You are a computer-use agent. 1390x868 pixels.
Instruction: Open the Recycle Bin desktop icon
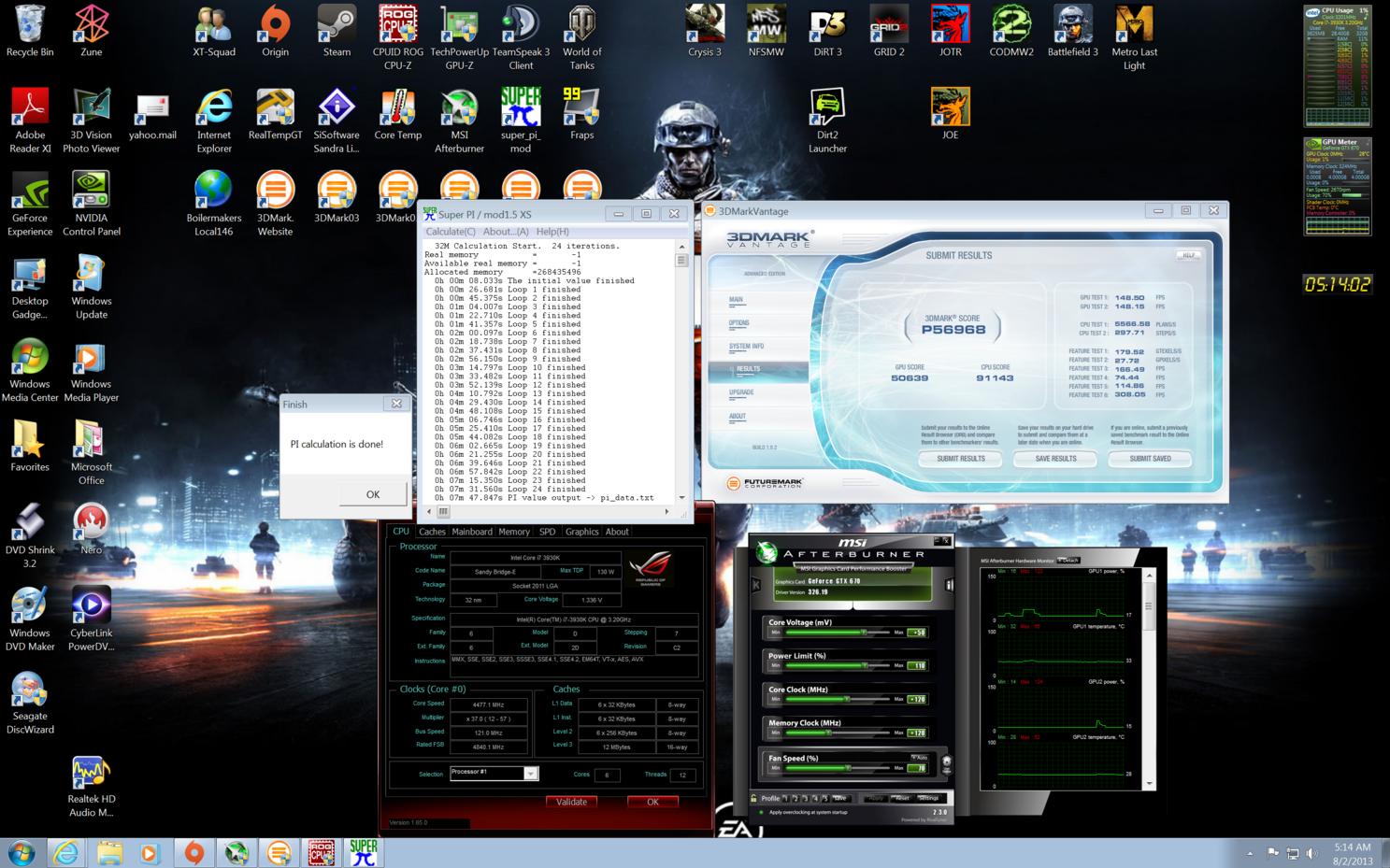tap(30, 31)
